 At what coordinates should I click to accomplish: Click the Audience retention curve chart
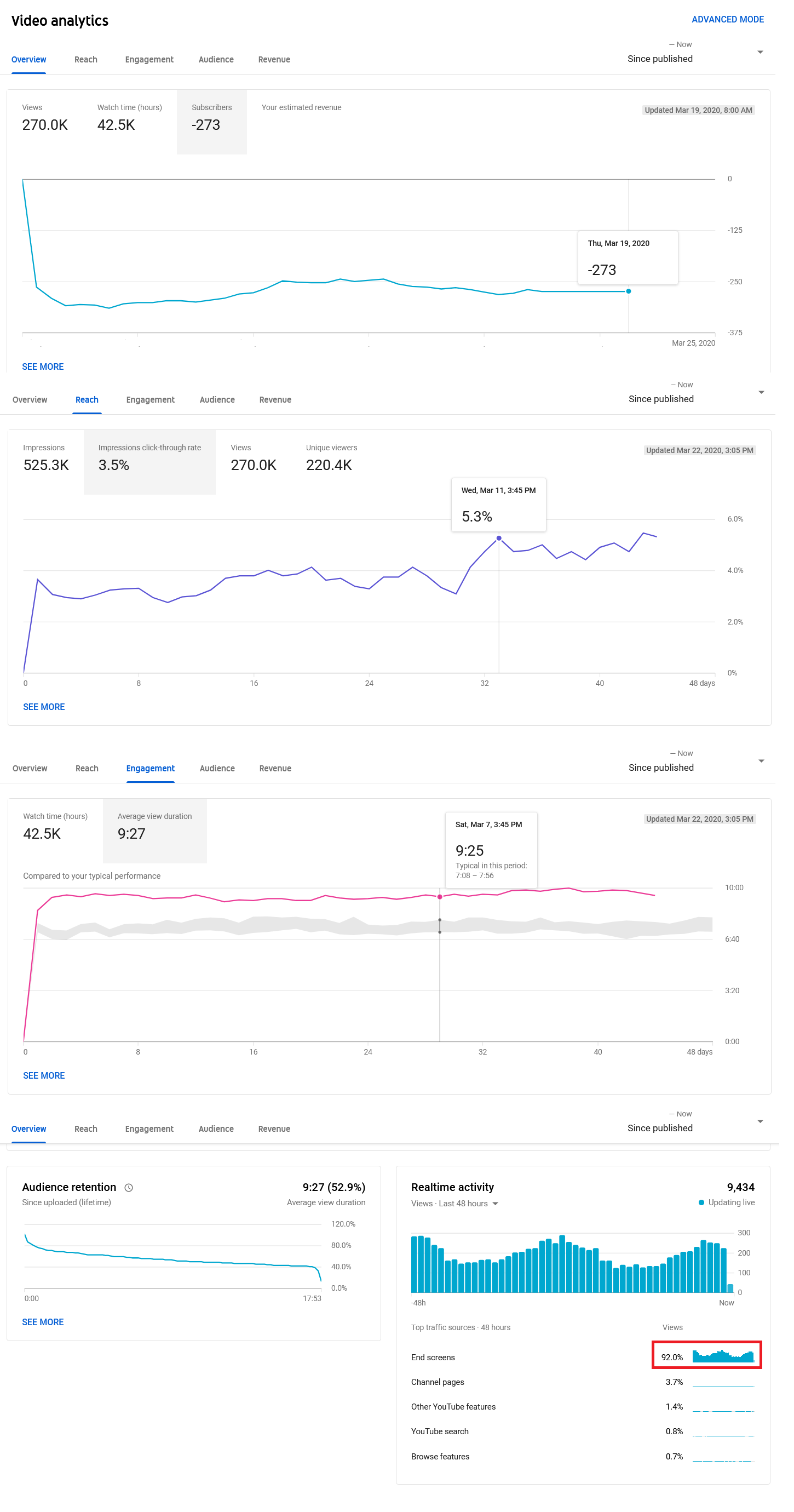(x=172, y=1256)
